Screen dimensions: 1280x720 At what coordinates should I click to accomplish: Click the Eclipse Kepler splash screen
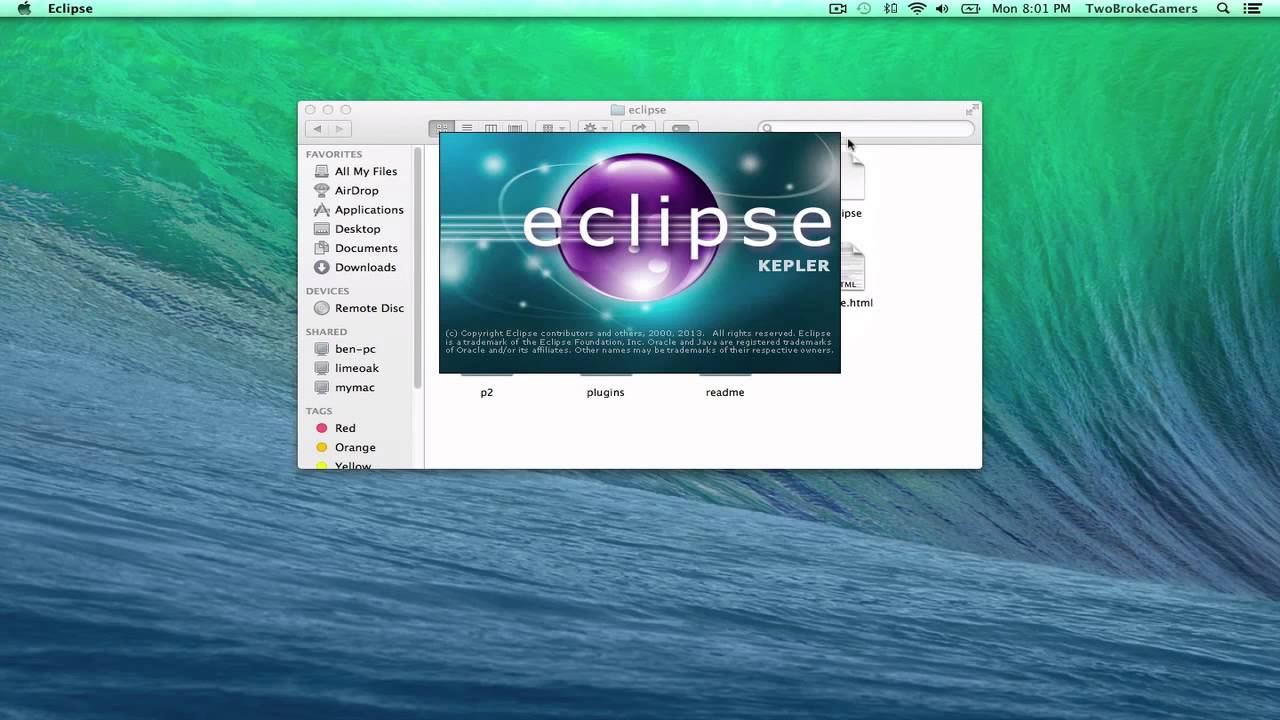click(640, 253)
